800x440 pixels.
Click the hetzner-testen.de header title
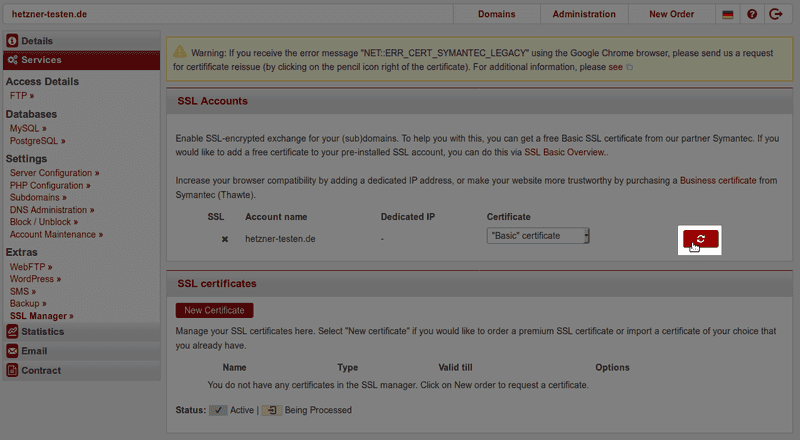(49, 14)
